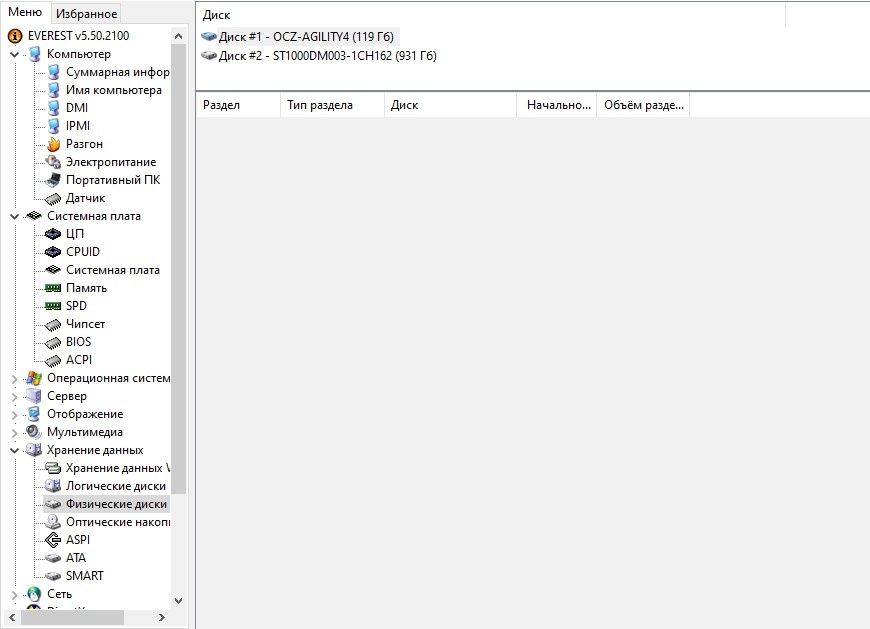Click the upper Диск list header

point(490,15)
